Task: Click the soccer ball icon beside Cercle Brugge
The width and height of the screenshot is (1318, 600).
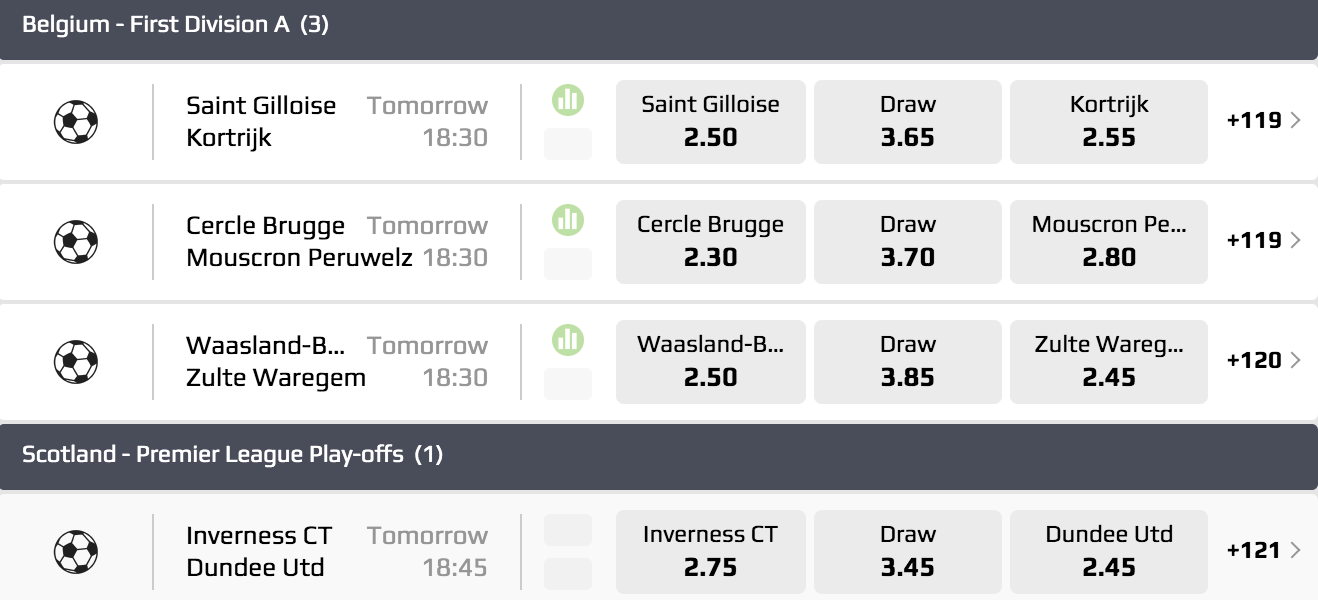Action: 76,242
